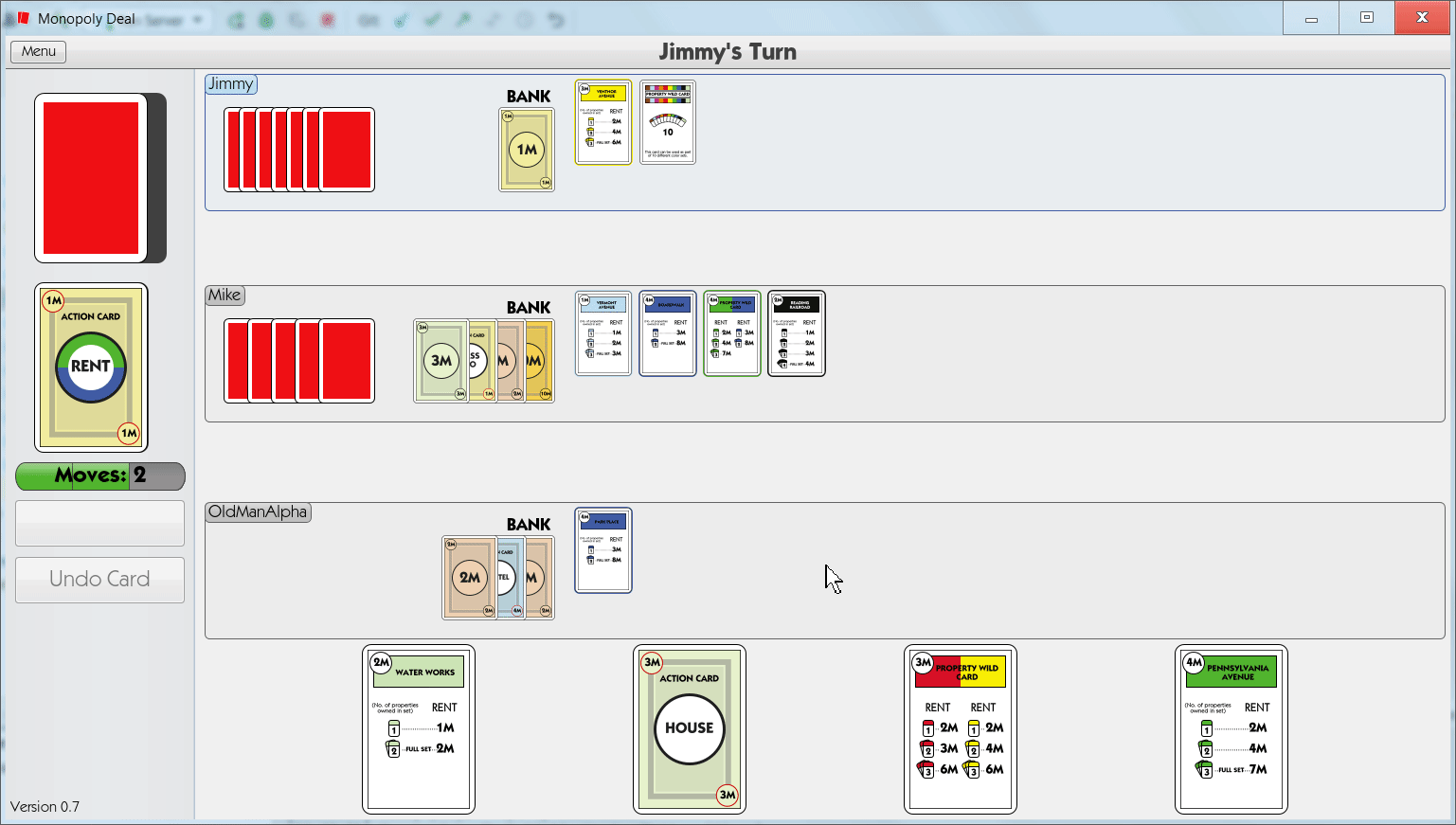
Task: Draw from the red face-down deck pile
Action: [x=92, y=178]
